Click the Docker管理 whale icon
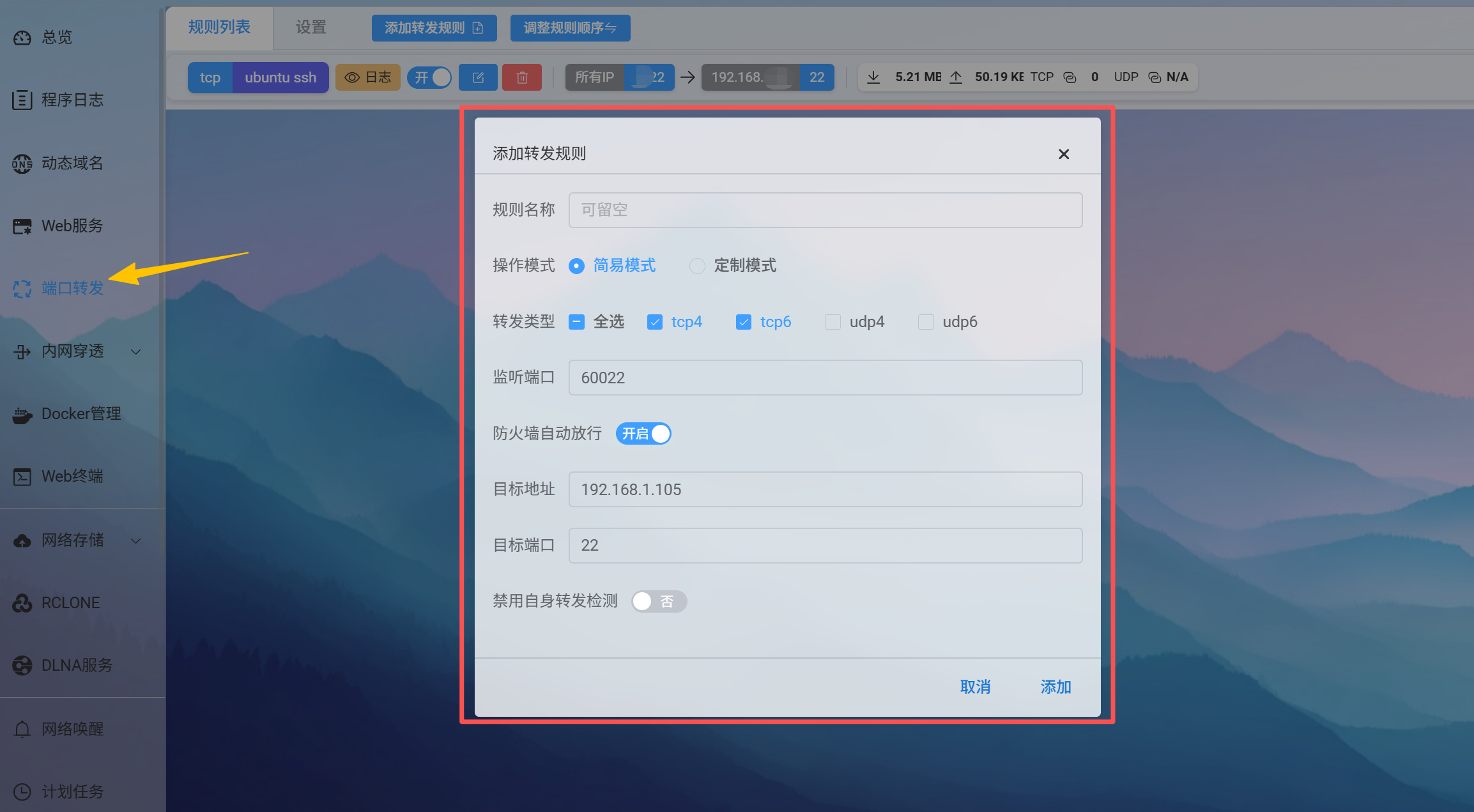1474x812 pixels. [22, 415]
